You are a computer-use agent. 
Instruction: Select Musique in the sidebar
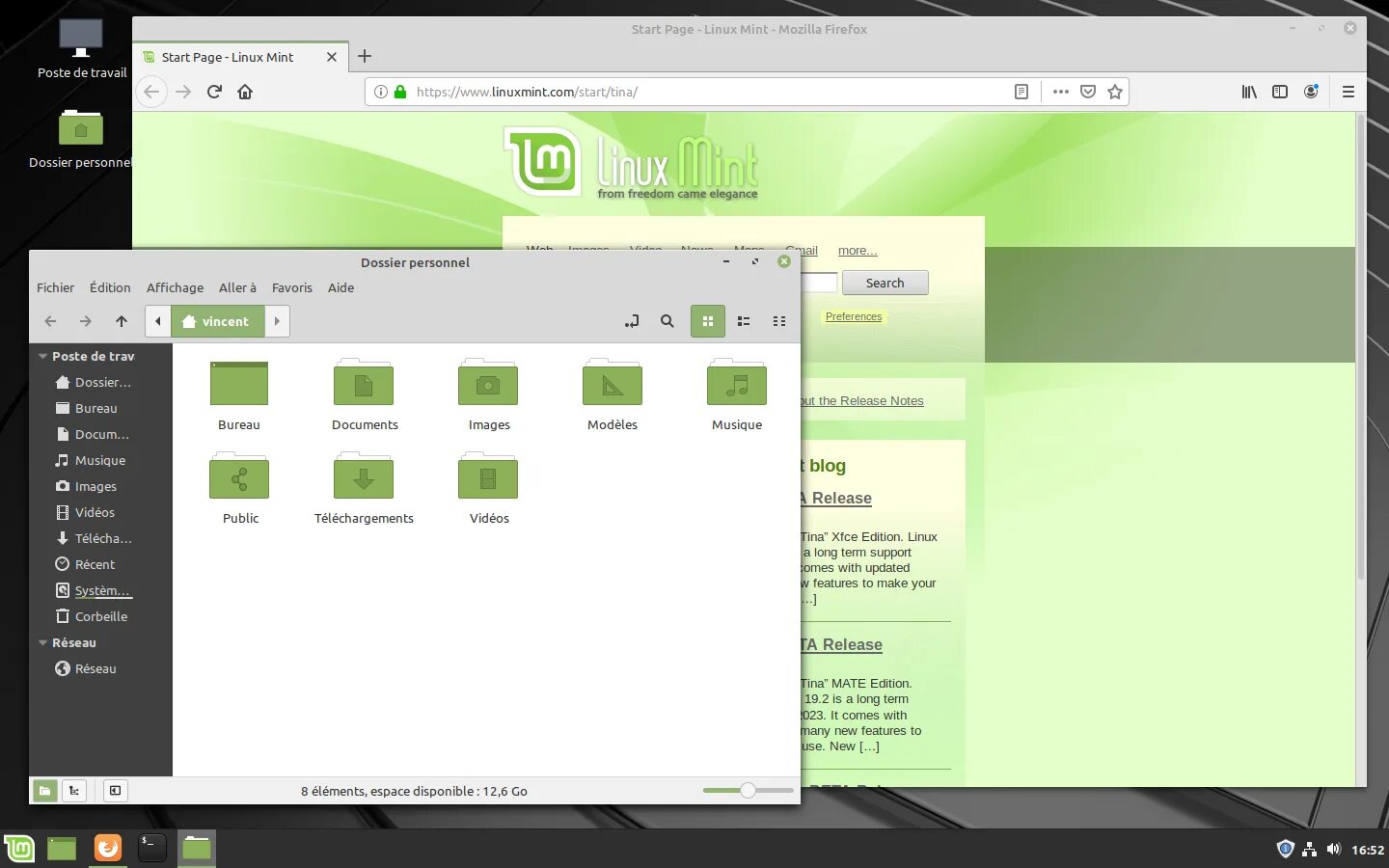100,460
